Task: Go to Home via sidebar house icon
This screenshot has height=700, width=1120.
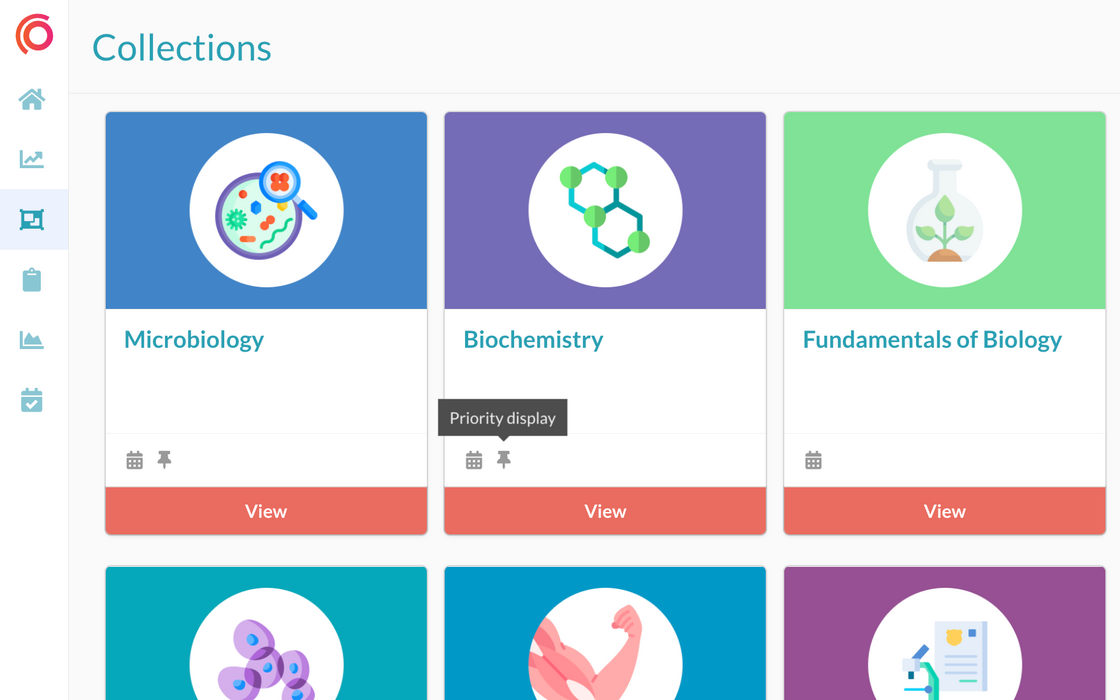Action: 32,99
